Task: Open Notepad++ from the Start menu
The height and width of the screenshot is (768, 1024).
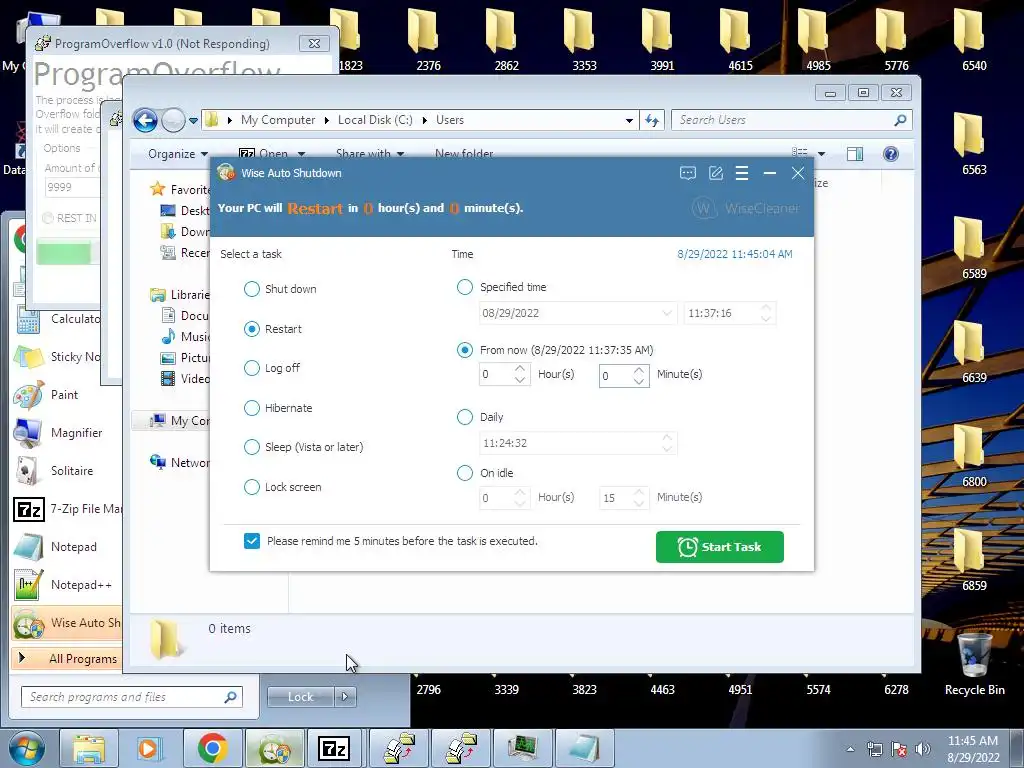Action: tap(65, 584)
